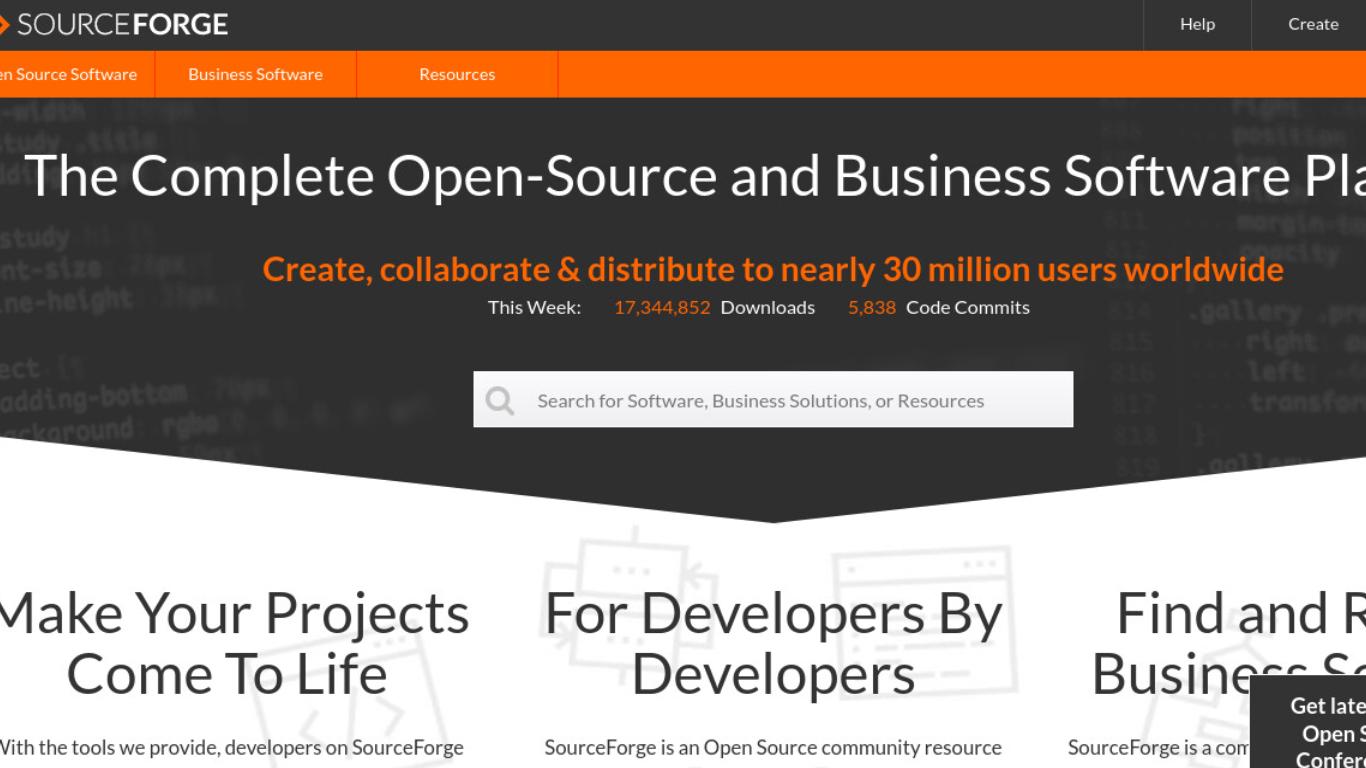Click the orange "Create, collaborate & distribute" tagline
Image resolution: width=1366 pixels, height=768 pixels.
(773, 269)
